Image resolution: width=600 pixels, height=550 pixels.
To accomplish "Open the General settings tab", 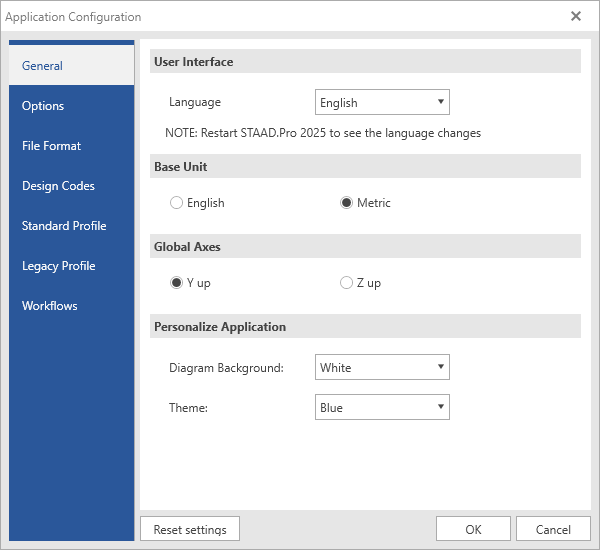I will tap(72, 65).
